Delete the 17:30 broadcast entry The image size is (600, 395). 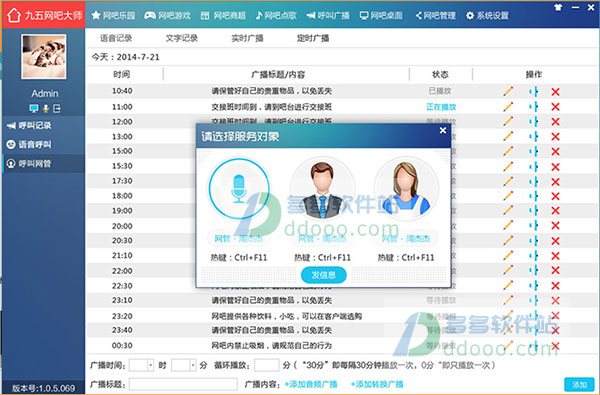[x=556, y=181]
